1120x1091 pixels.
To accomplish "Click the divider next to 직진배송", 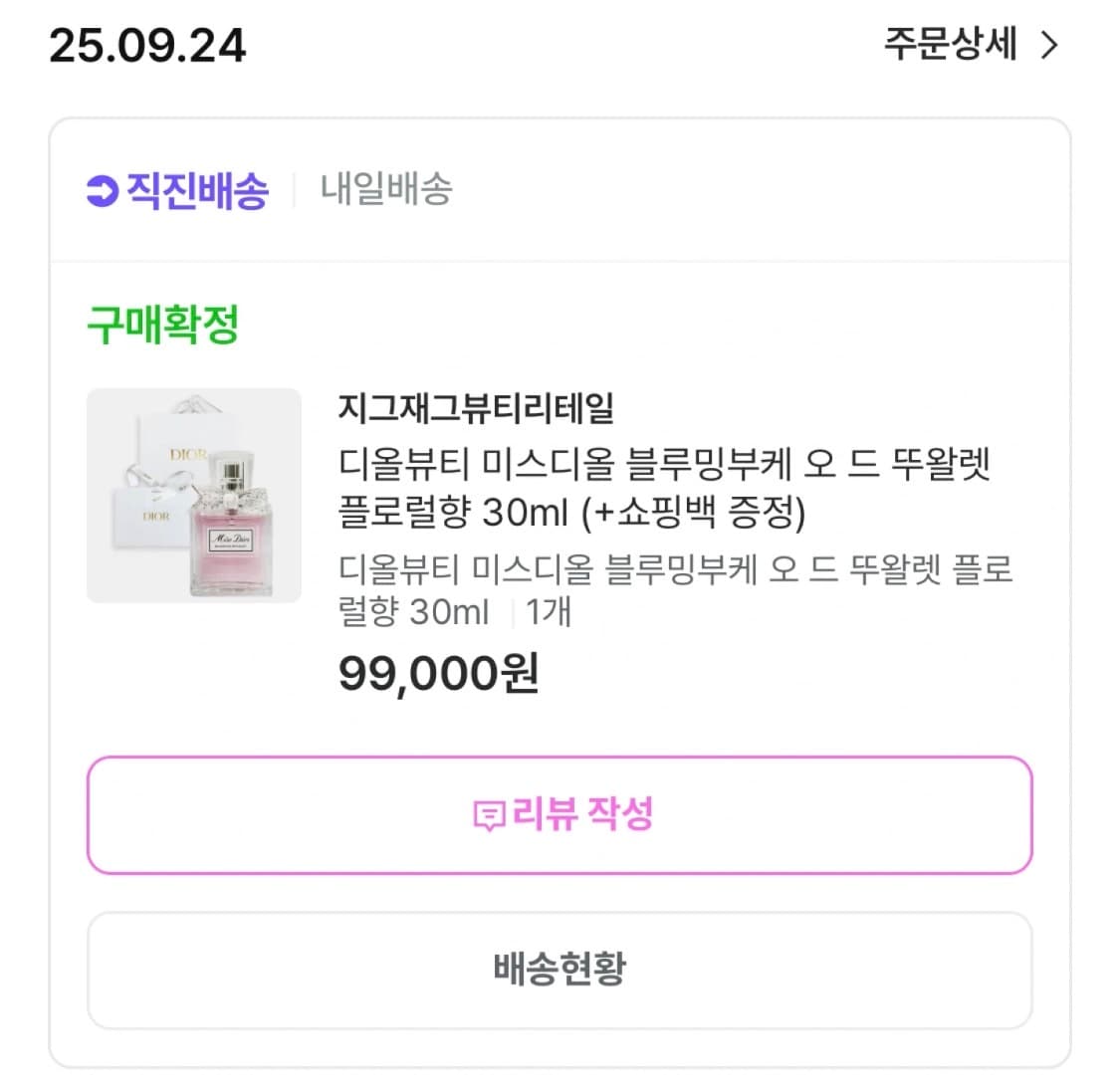I will point(292,189).
